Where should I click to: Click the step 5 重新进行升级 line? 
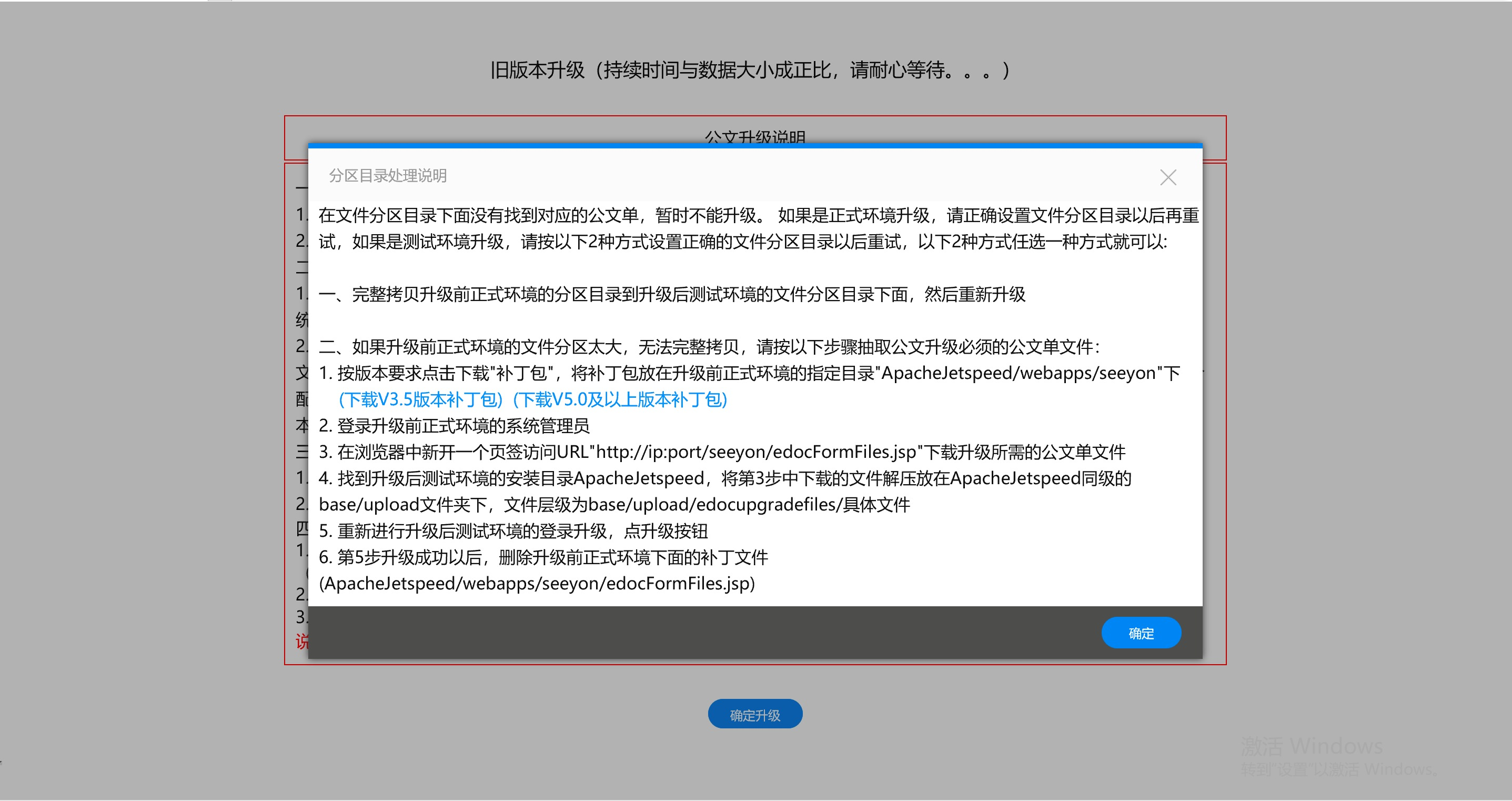tap(513, 532)
